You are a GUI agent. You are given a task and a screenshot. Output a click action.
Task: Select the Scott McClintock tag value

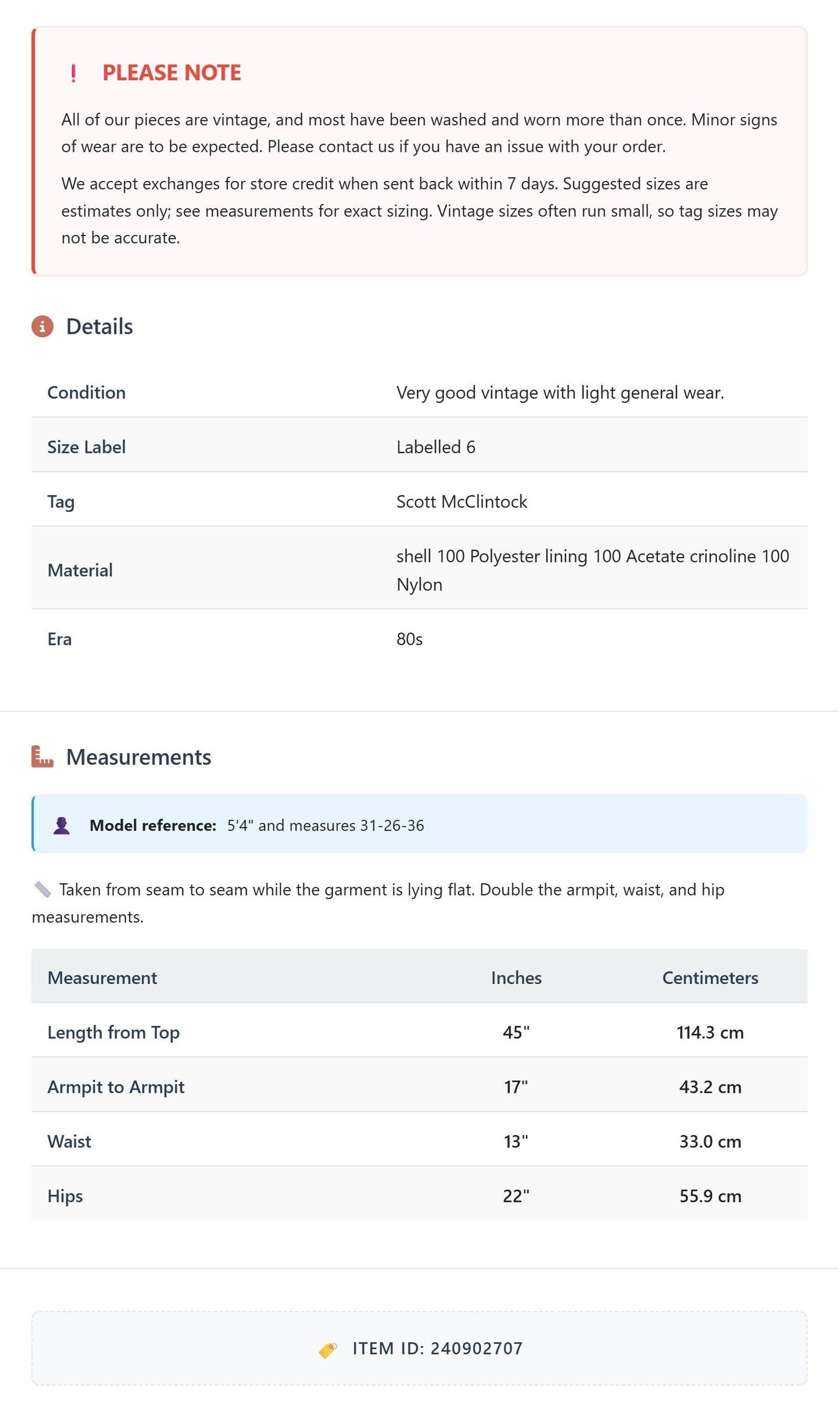[462, 501]
